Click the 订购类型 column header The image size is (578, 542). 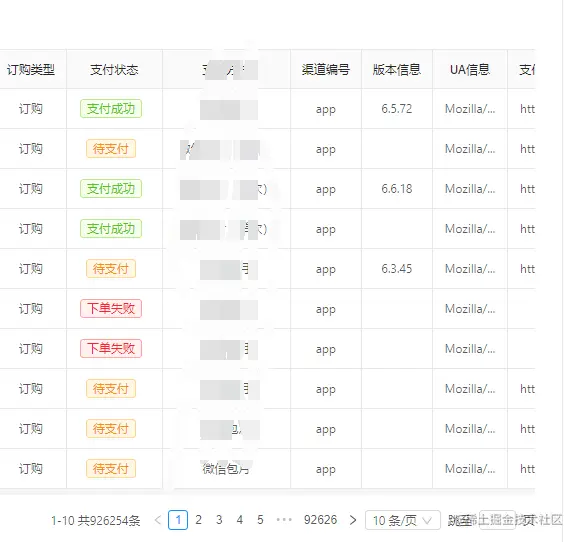[x=31, y=69]
